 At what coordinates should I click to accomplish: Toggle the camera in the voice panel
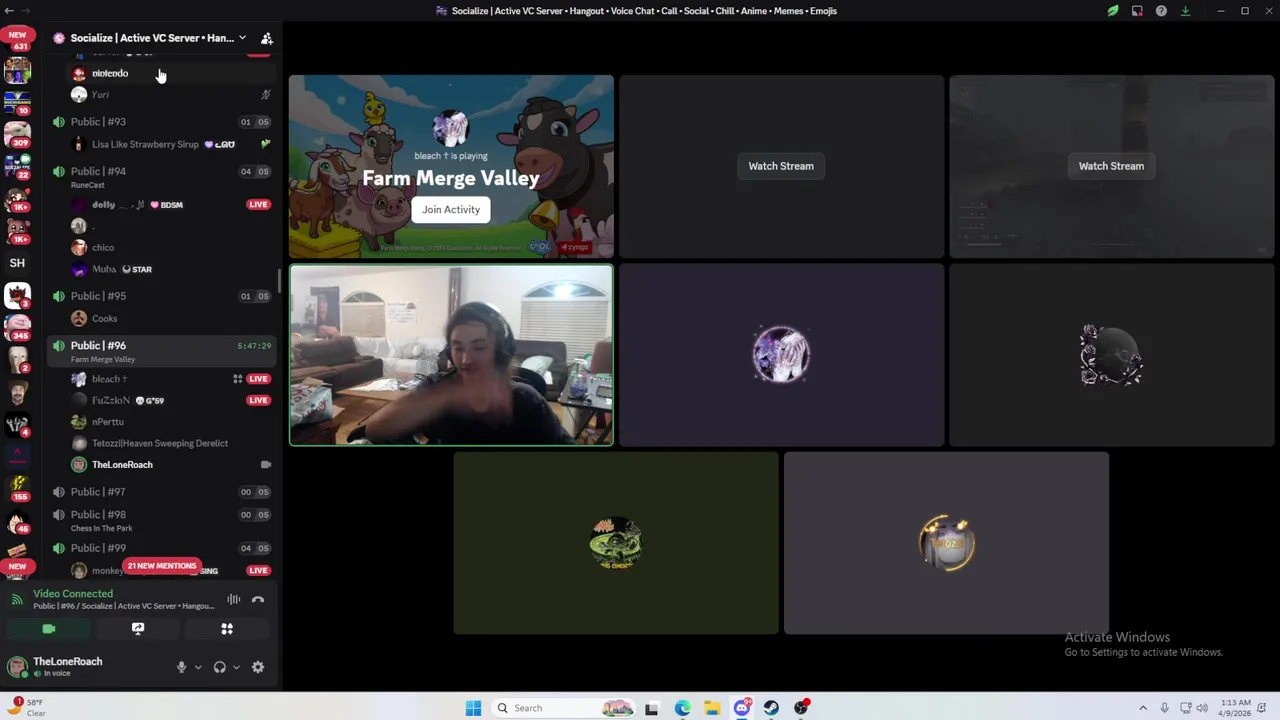[48, 629]
